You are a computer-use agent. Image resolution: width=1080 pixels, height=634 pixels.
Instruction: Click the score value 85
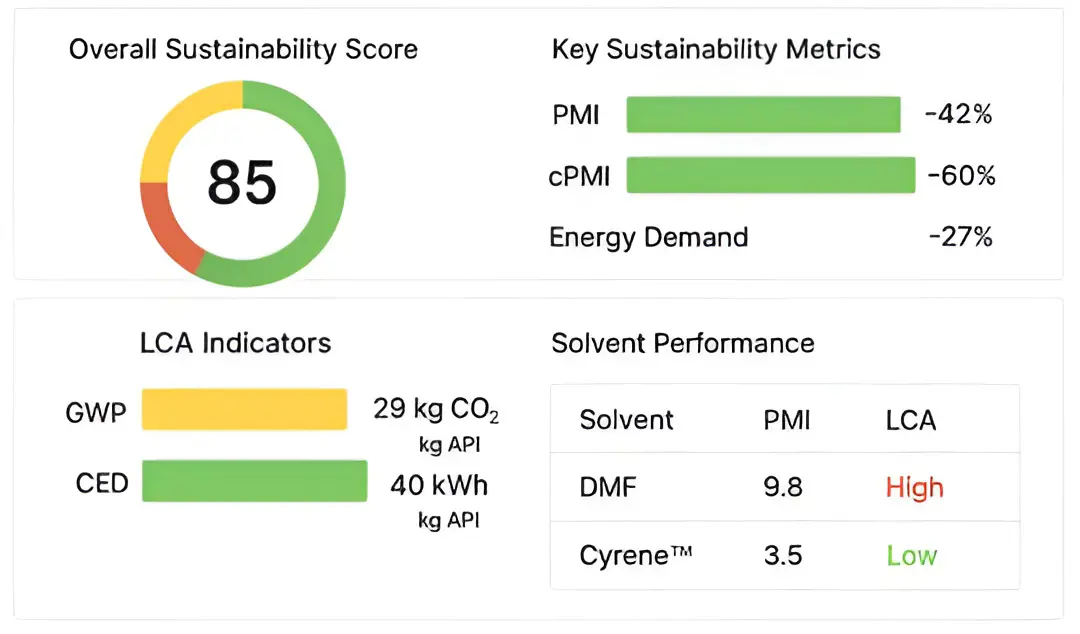tap(241, 182)
